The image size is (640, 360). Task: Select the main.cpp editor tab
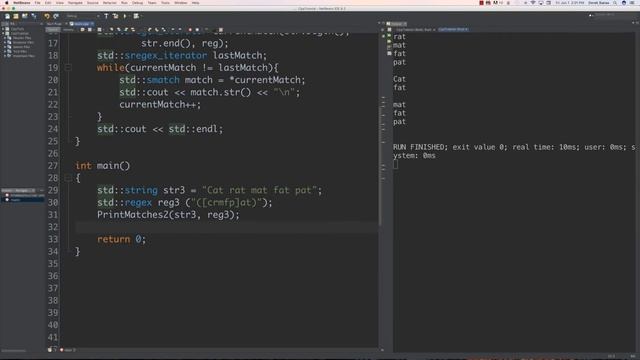point(81,24)
